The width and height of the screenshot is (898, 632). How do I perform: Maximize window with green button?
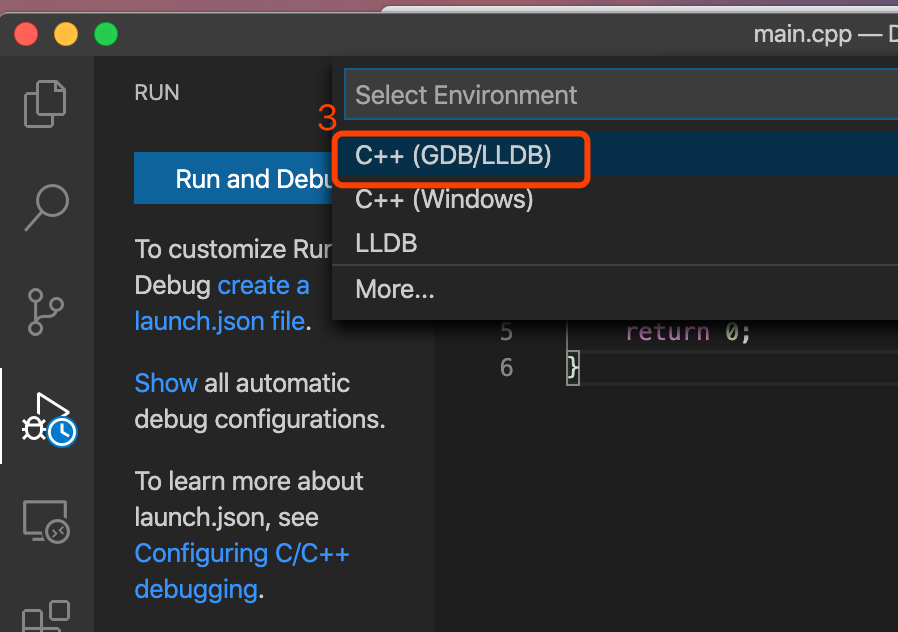(106, 34)
